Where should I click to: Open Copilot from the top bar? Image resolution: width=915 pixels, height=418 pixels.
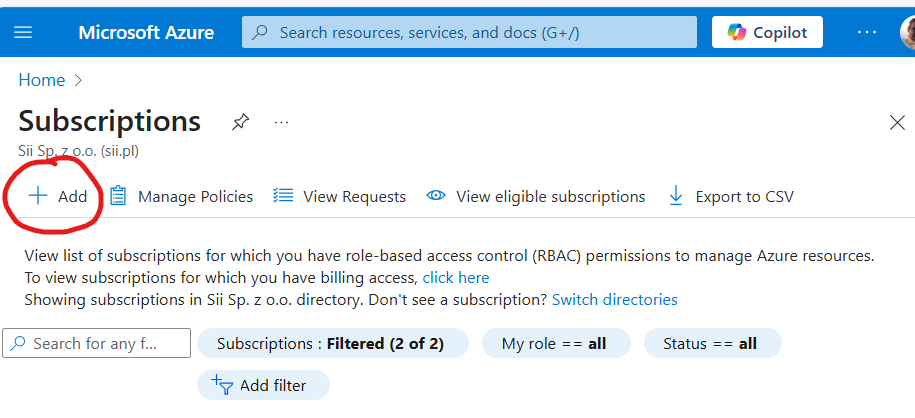coord(767,32)
